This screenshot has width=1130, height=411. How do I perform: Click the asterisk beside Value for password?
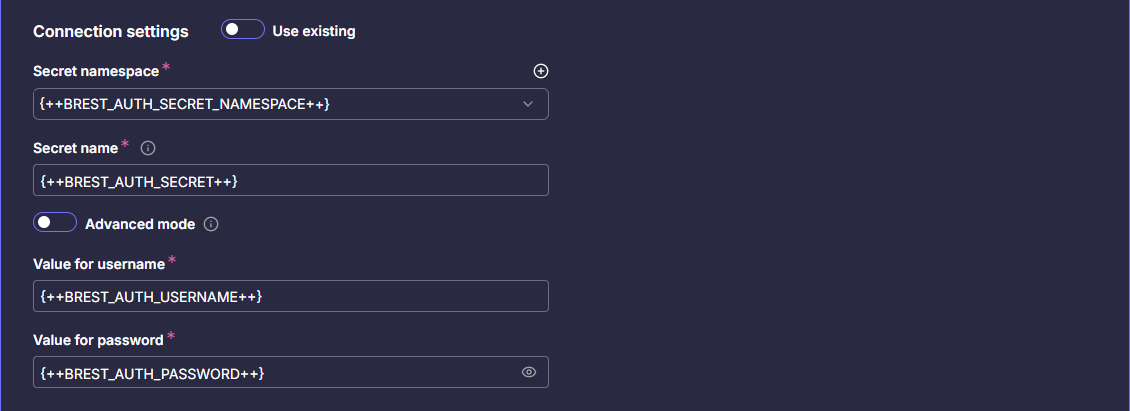tap(171, 336)
